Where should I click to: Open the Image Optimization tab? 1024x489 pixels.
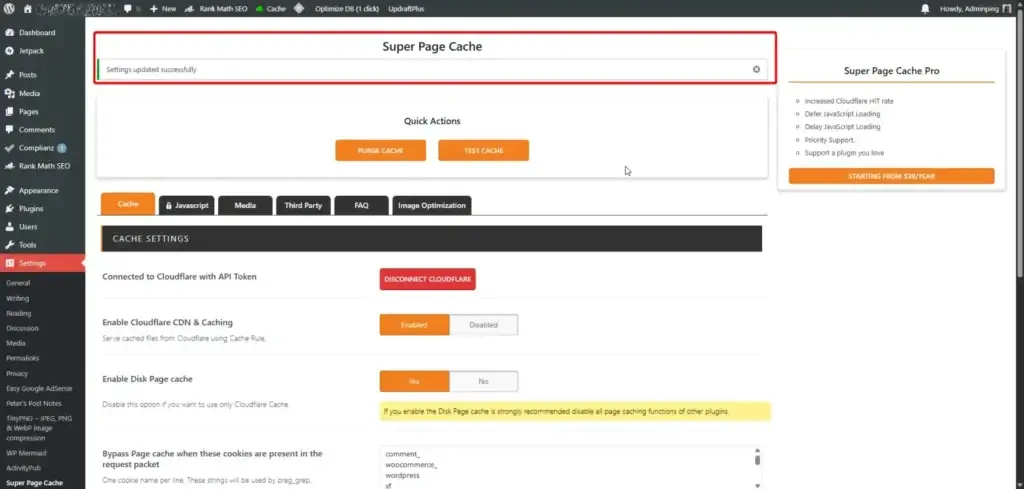[x=432, y=205]
